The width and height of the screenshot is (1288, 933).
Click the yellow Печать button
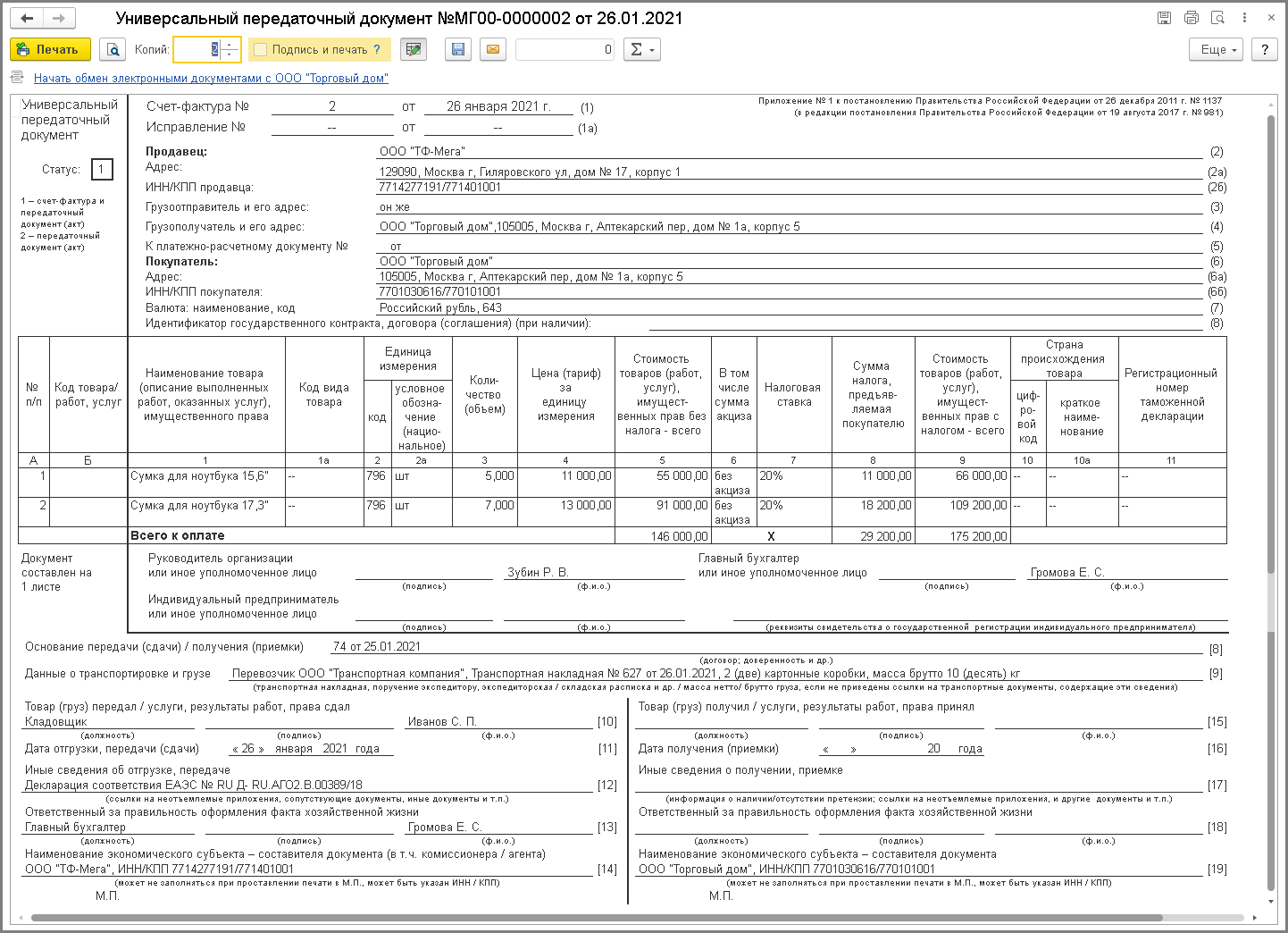coord(50,50)
